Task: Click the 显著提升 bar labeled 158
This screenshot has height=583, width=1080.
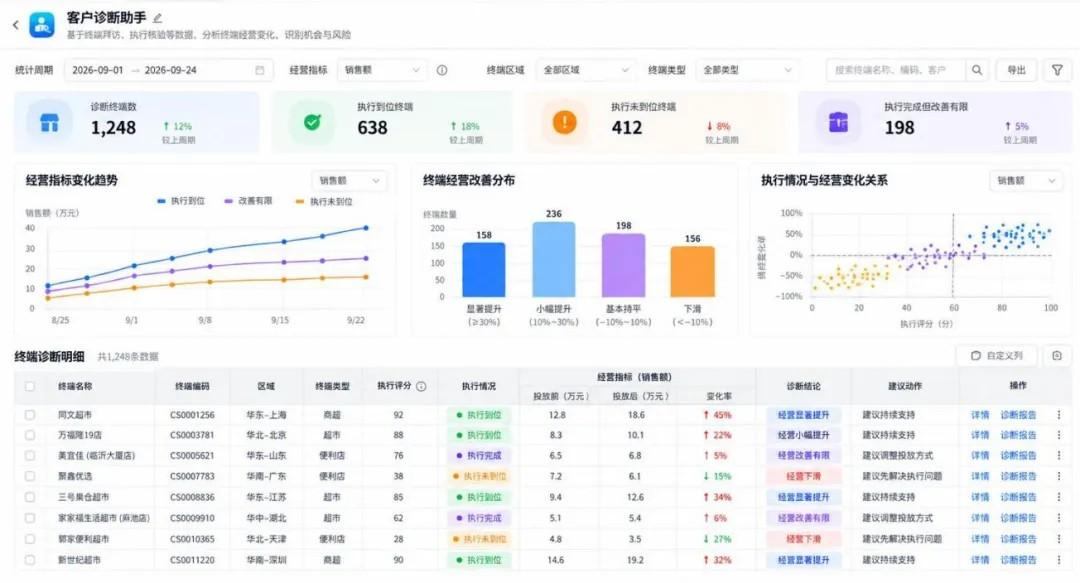Action: 484,269
